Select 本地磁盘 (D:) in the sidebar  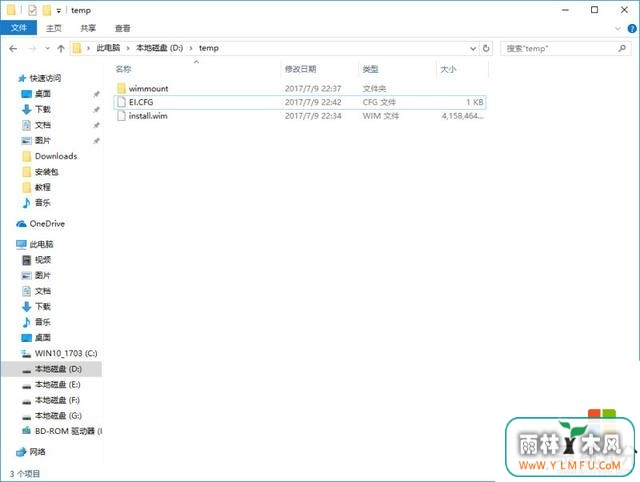58,369
